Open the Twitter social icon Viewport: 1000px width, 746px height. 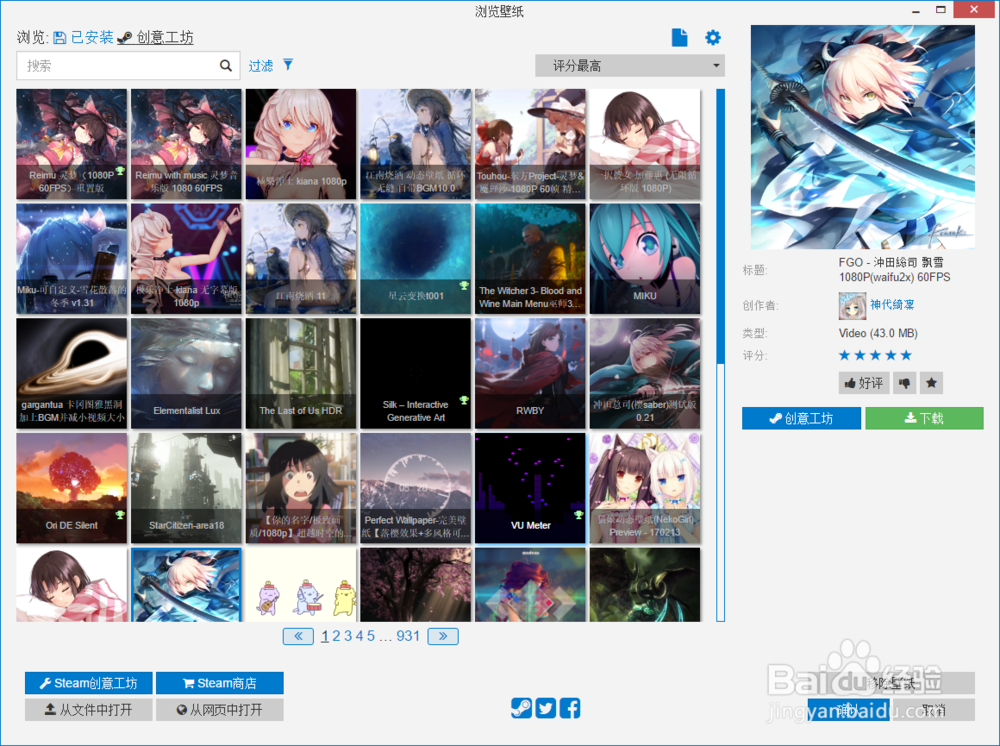(546, 708)
